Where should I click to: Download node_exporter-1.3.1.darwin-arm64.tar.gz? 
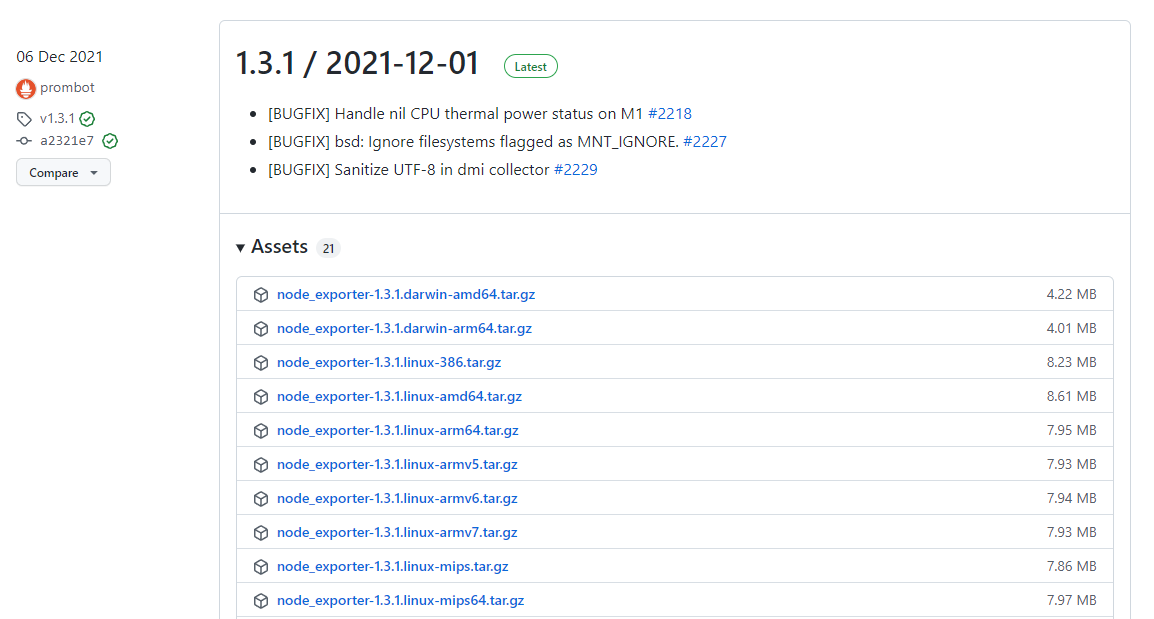point(404,328)
